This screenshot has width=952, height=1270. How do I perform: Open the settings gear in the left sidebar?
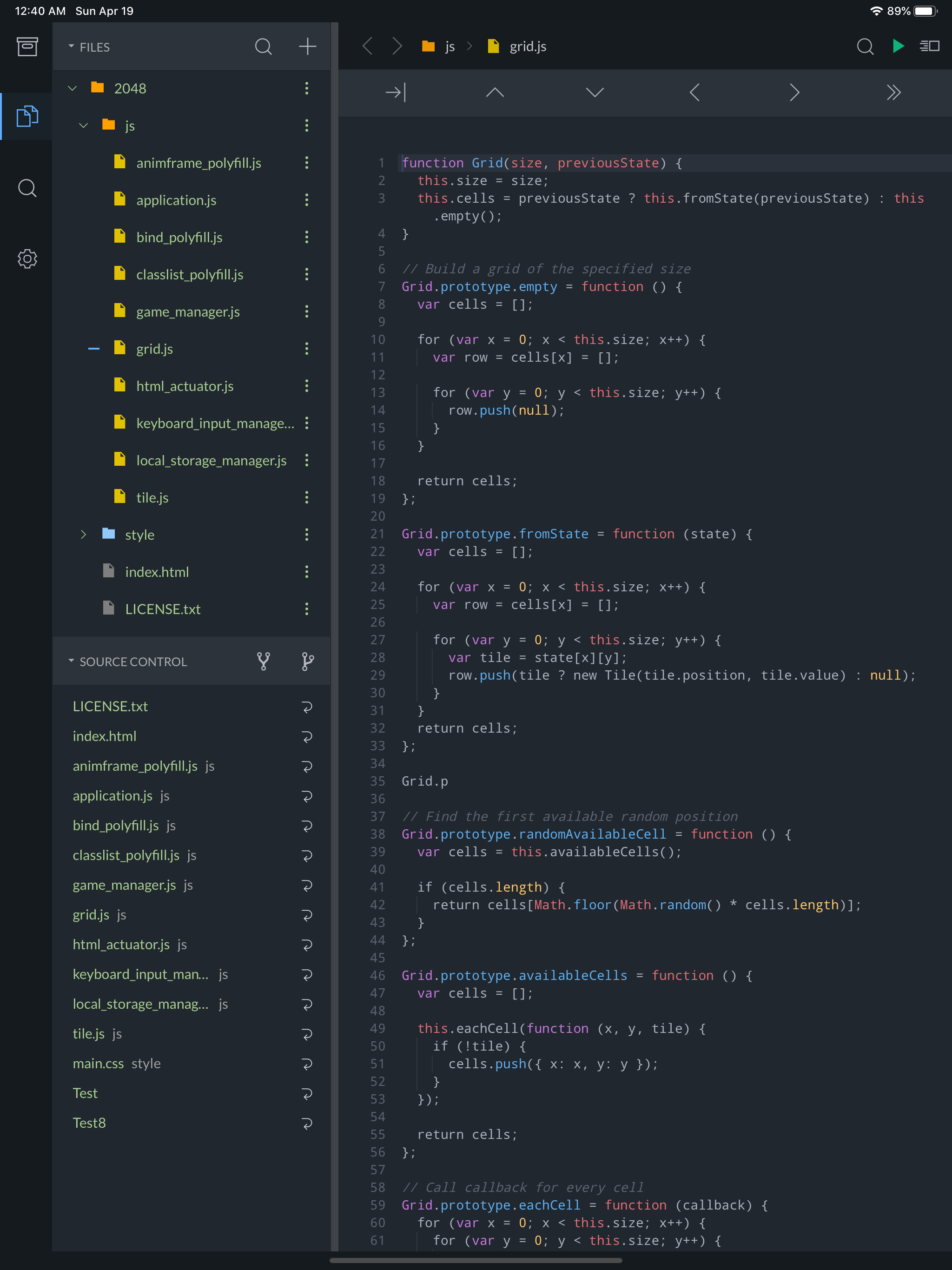[27, 259]
